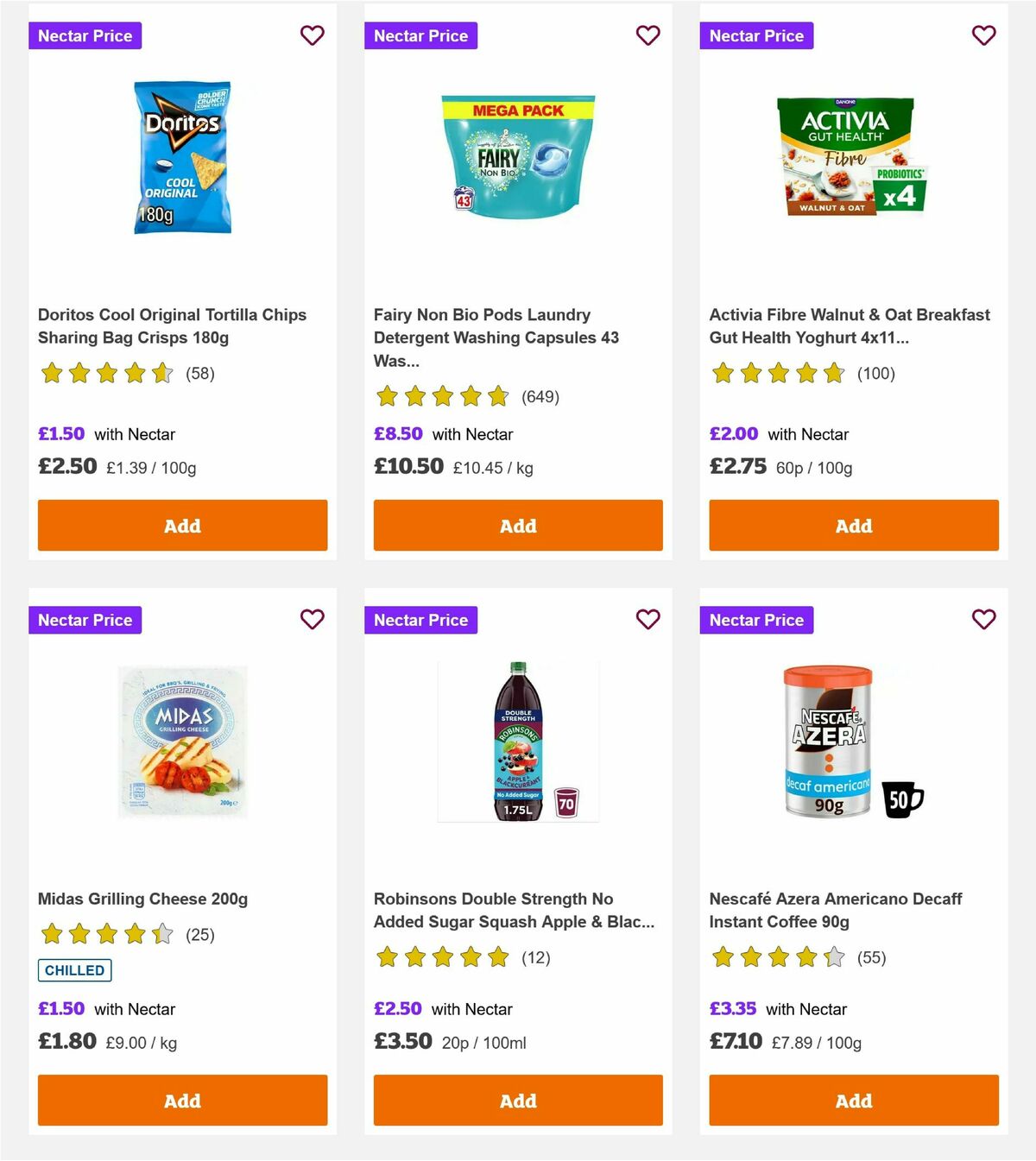Click the heart icon on Activia Fibre yoghurt
1036x1161 pixels.
tap(983, 35)
